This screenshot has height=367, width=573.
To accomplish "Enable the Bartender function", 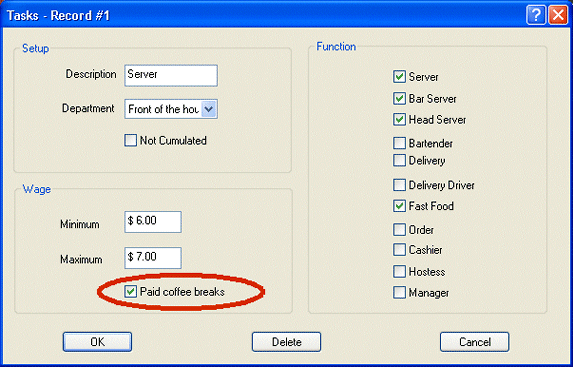I will (399, 143).
